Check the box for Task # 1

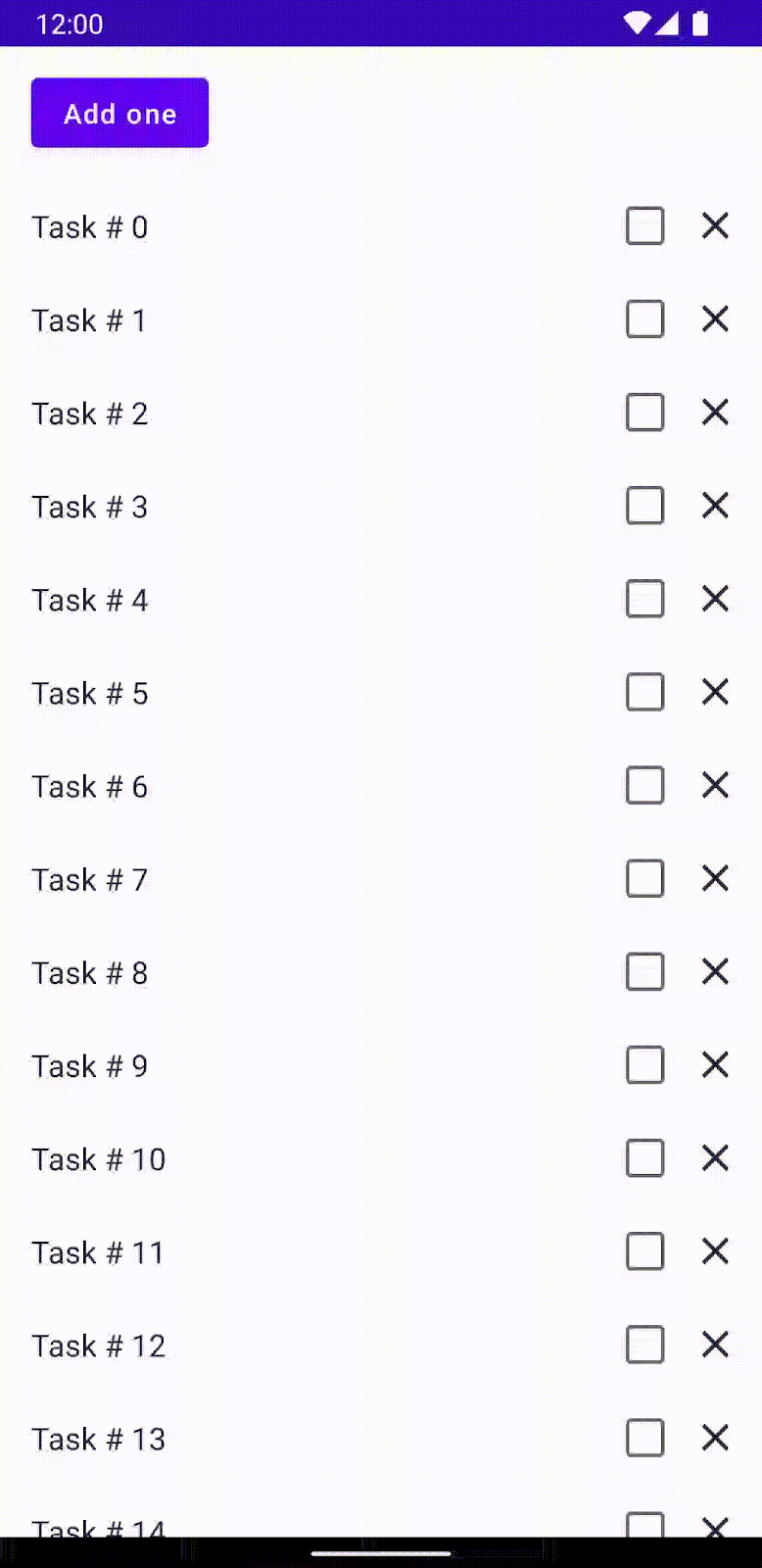coord(644,319)
